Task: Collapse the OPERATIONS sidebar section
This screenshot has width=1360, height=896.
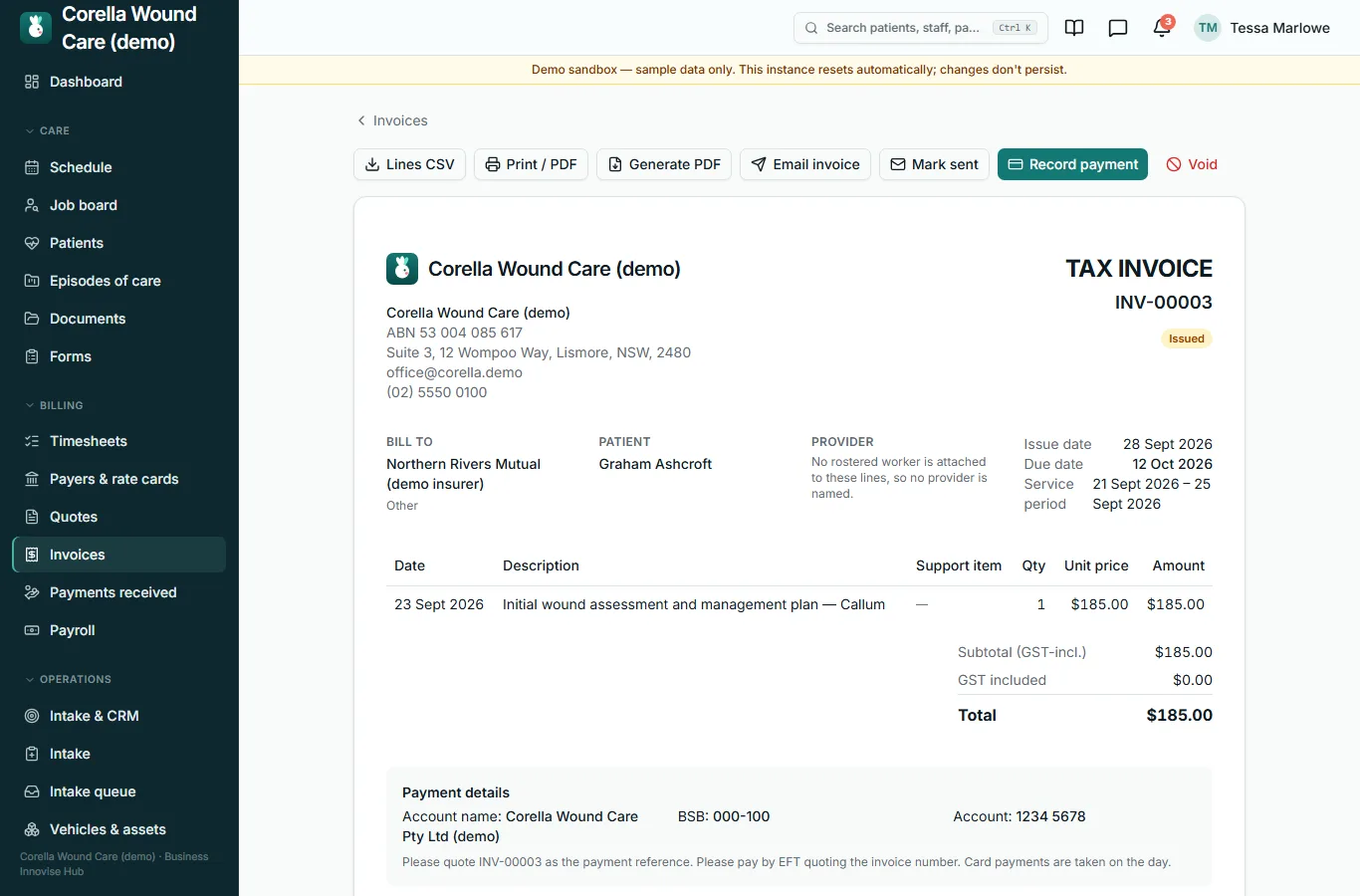Action: coord(68,679)
